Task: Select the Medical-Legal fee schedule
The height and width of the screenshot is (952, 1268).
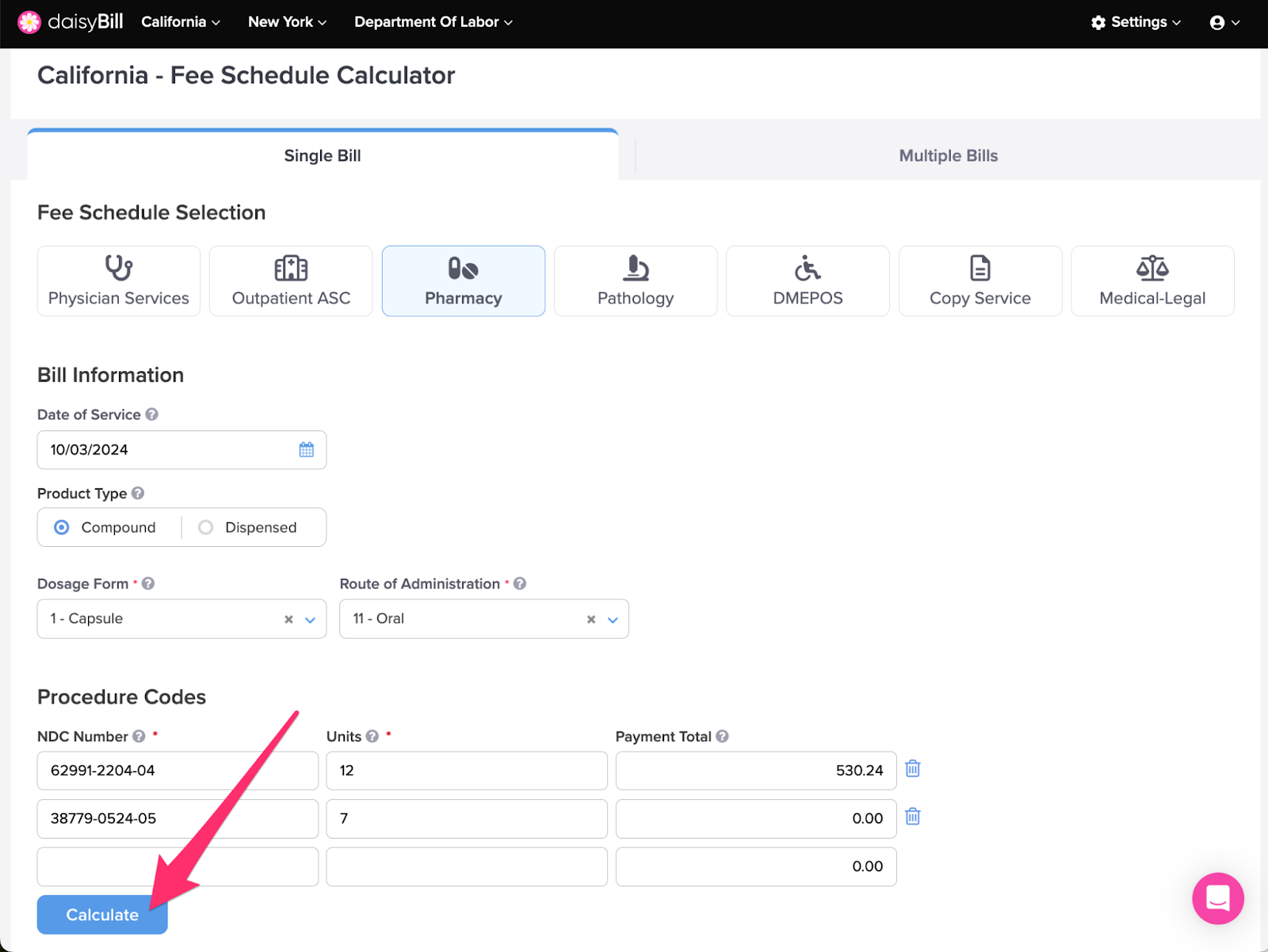Action: click(x=1152, y=281)
